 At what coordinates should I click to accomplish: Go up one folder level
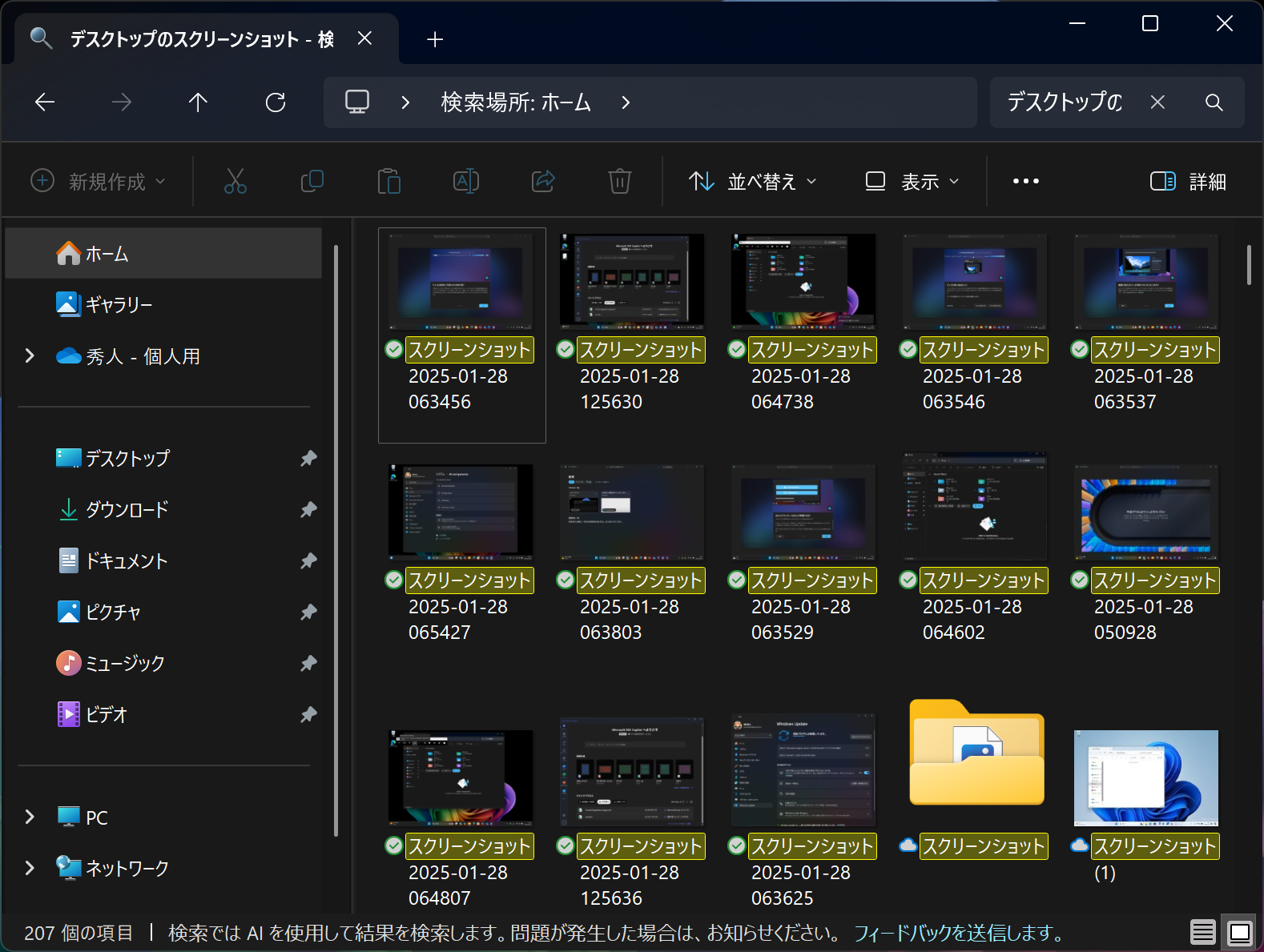tap(198, 102)
